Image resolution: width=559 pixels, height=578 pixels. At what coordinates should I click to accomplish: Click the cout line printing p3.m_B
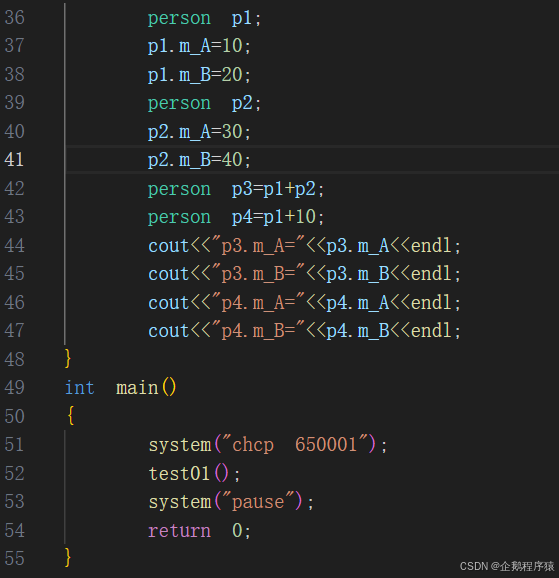[304, 275]
